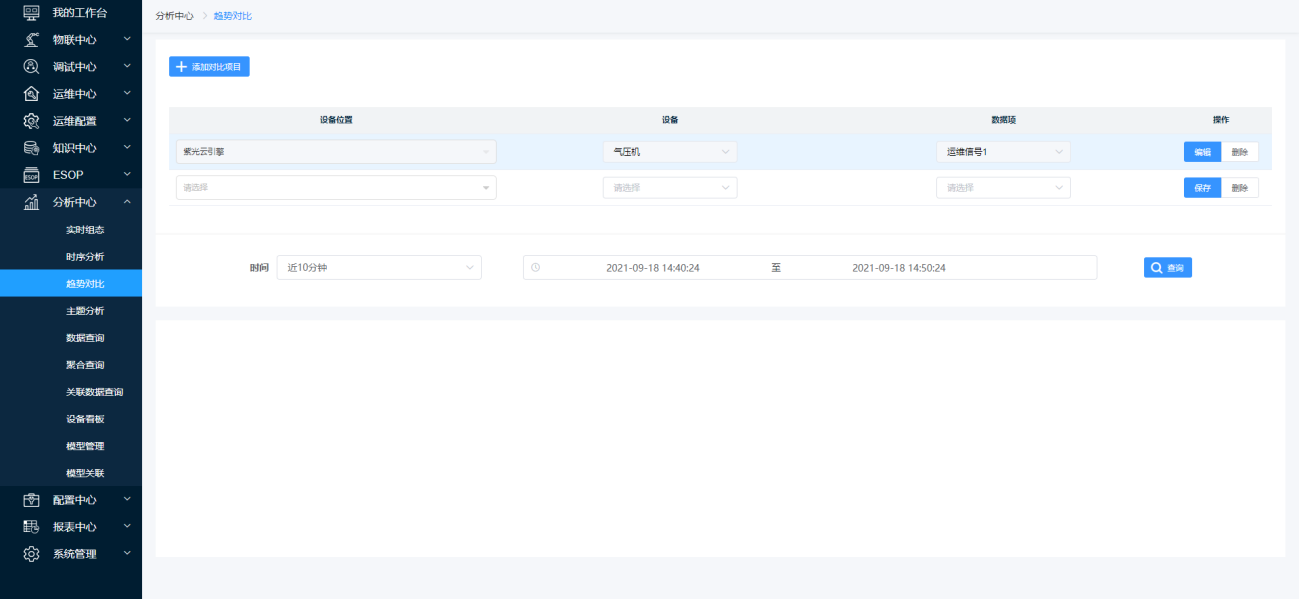The height and width of the screenshot is (599, 1299).
Task: Click the ESOP sidebar icon
Action: pos(31,175)
